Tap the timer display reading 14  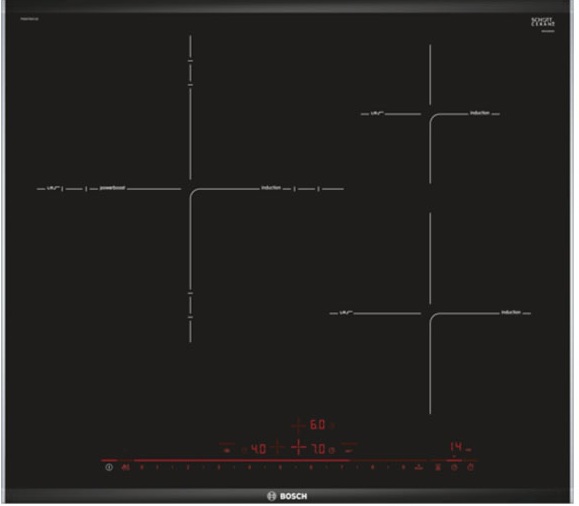(x=456, y=446)
